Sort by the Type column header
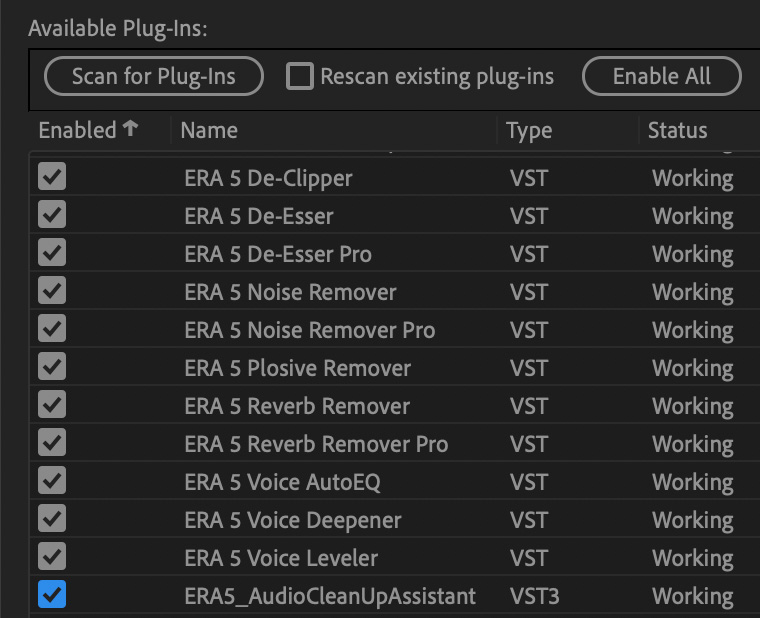 coord(529,131)
